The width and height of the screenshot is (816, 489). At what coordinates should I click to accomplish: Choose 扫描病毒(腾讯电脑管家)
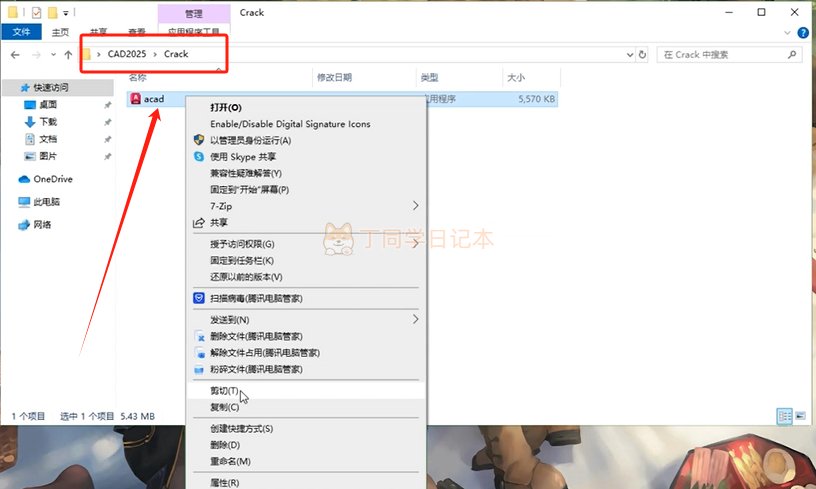pos(307,298)
